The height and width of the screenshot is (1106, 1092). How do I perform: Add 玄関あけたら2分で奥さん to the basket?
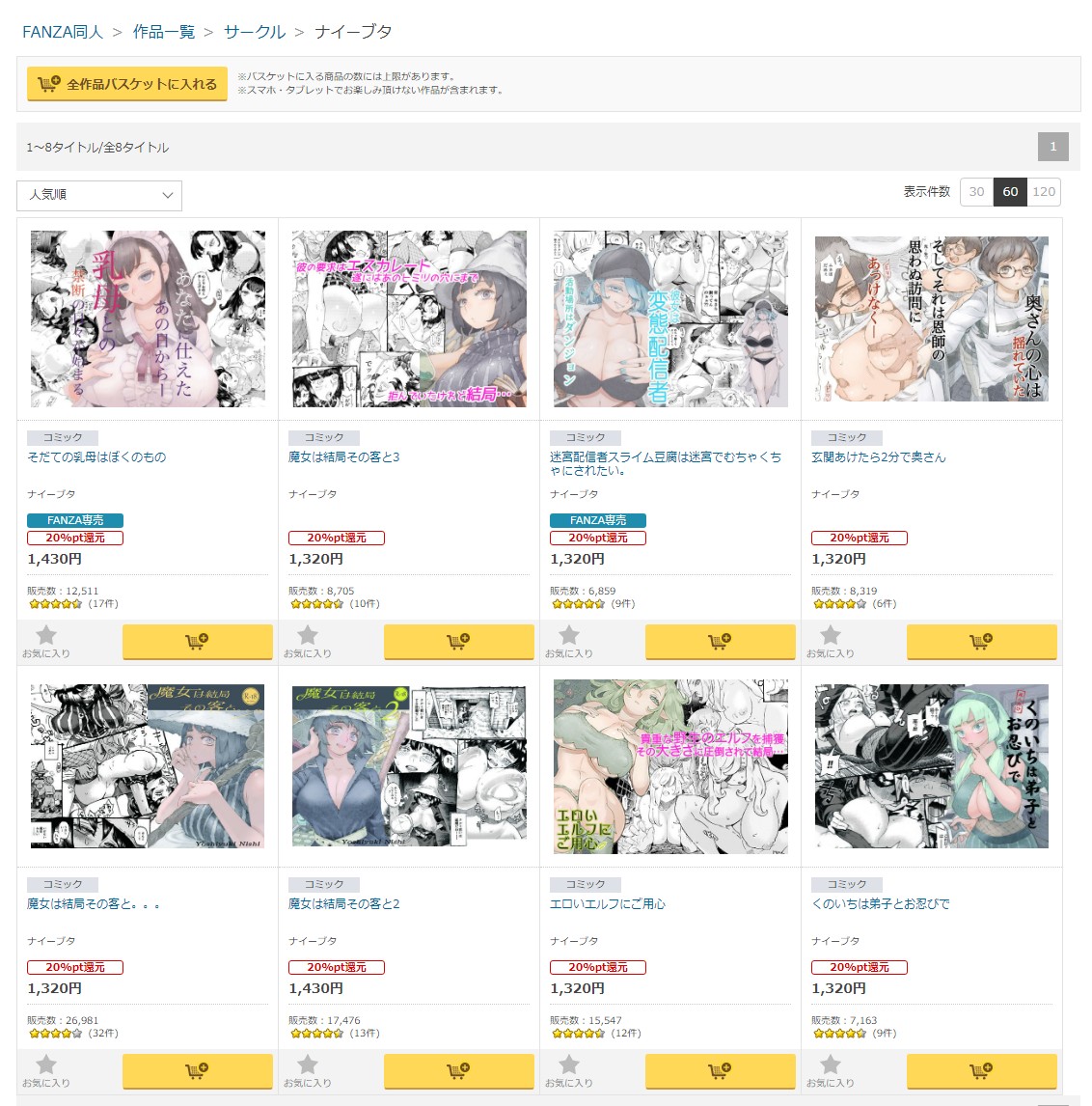pos(981,641)
